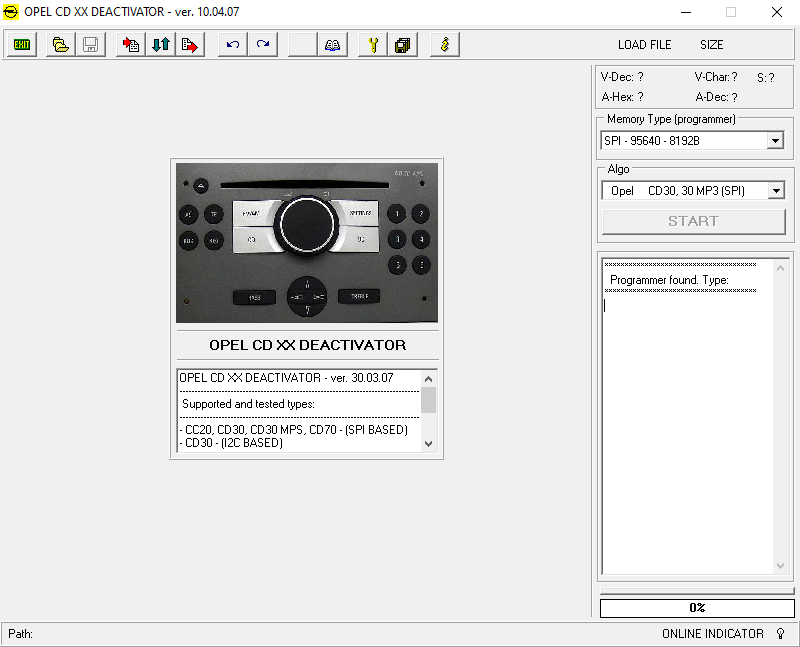Click the log panel scrollbar down arrow
This screenshot has width=800, height=647.
tap(780, 565)
